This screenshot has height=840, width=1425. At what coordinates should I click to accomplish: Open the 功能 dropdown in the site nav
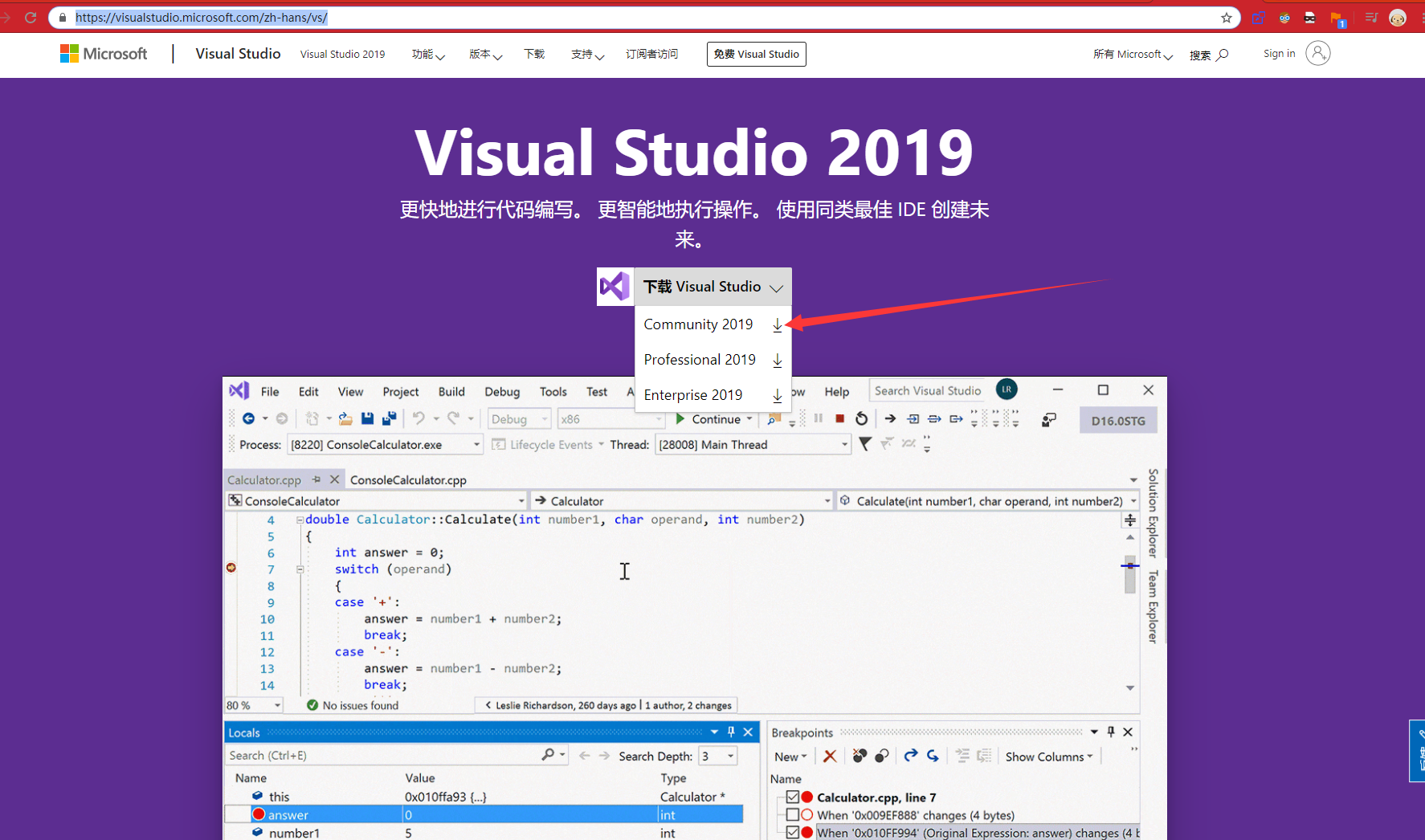pos(428,54)
